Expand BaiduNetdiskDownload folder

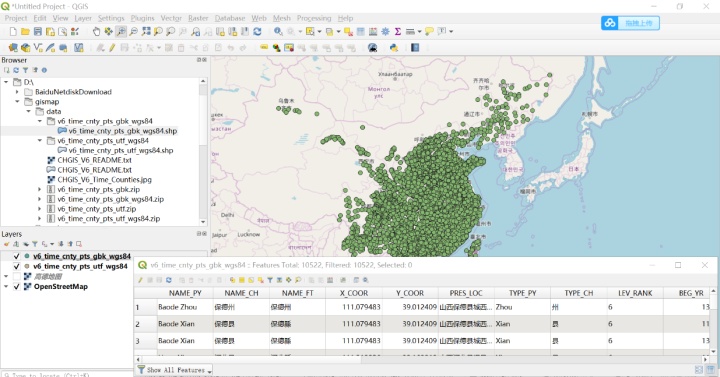pyautogui.click(x=17, y=92)
